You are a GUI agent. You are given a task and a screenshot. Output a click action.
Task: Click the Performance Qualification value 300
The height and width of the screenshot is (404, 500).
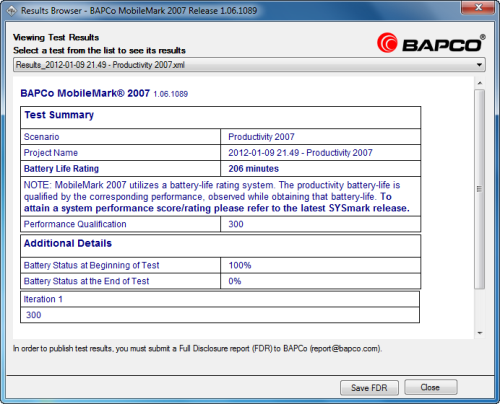tap(236, 224)
